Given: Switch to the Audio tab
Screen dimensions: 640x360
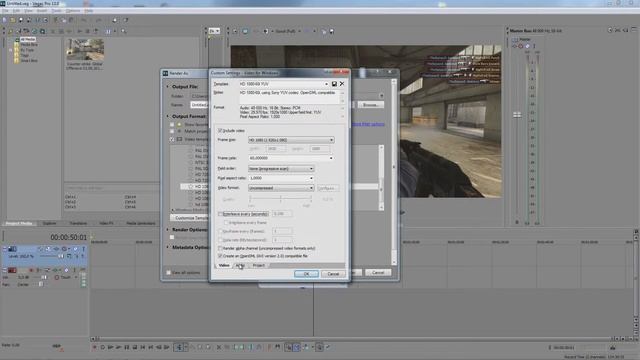Looking at the screenshot, I should coord(240,265).
